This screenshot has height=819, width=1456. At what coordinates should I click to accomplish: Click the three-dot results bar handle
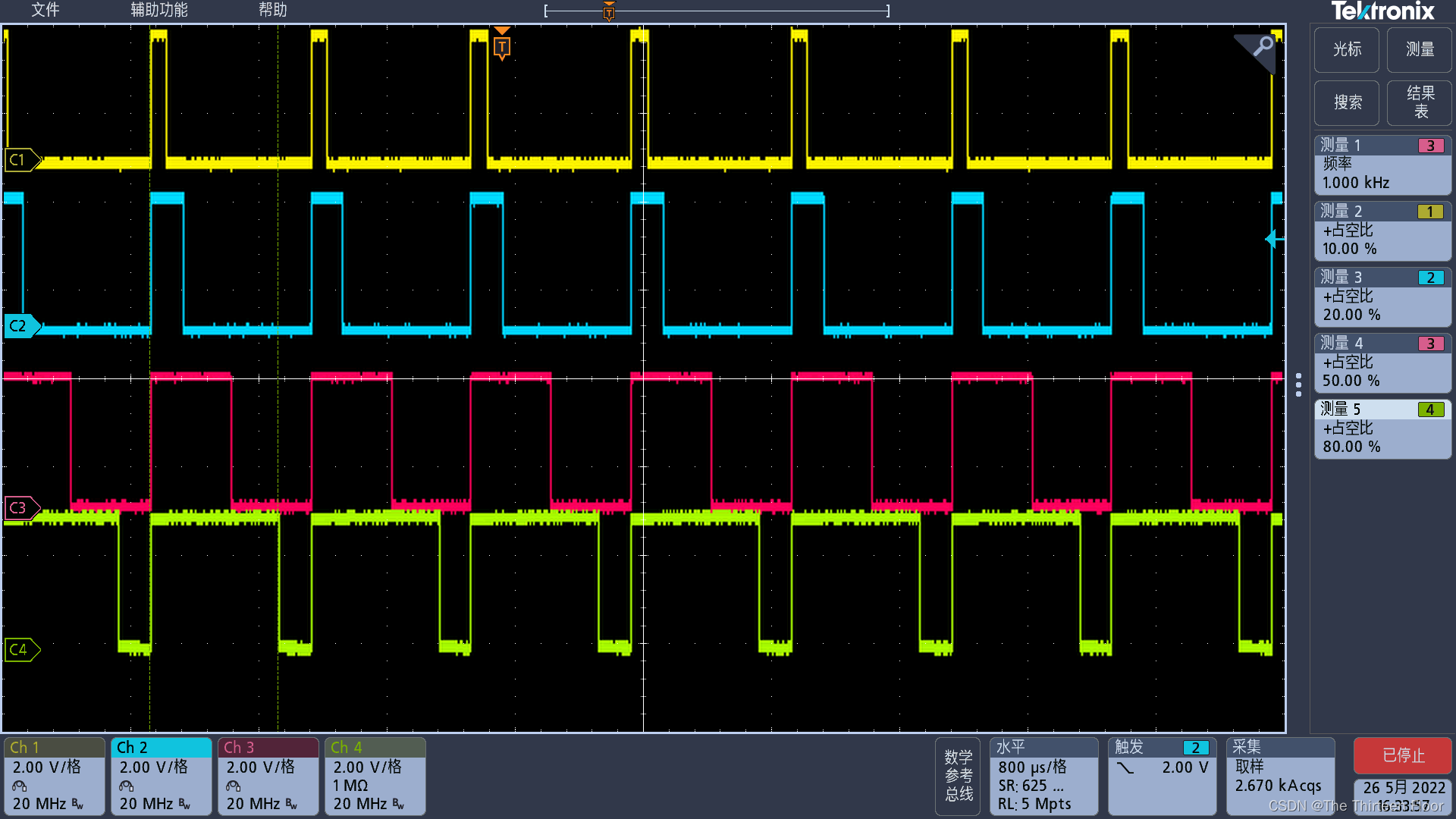tap(1298, 384)
